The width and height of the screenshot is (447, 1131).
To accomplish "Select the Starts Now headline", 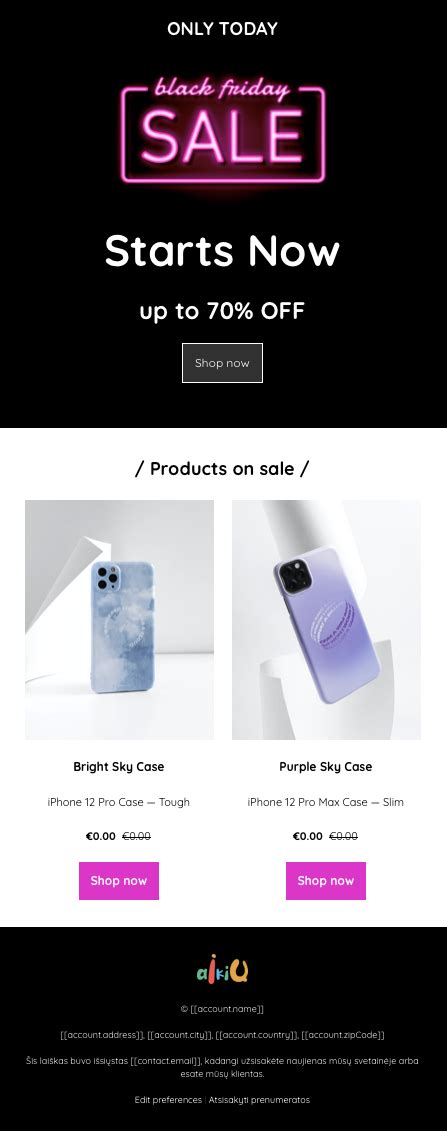I will coord(222,251).
